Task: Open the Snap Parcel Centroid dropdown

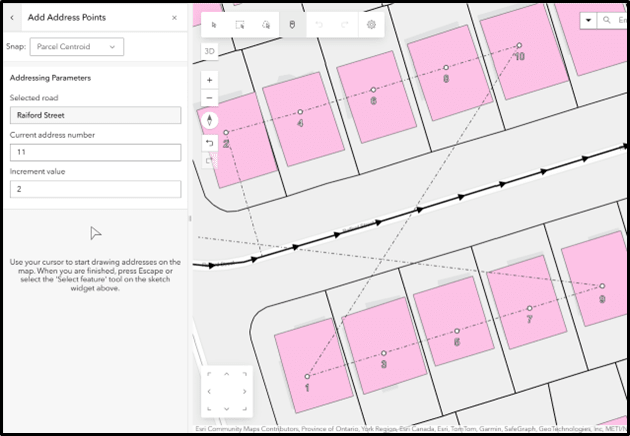Action: pos(77,47)
